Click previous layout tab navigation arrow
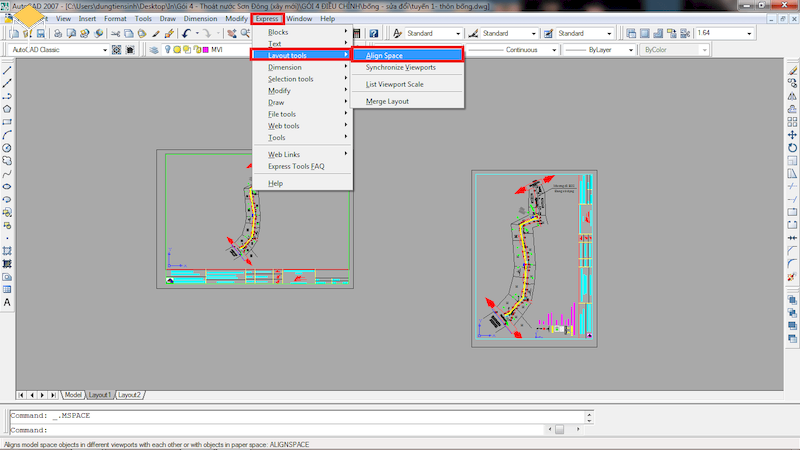The image size is (800, 450). [32, 395]
